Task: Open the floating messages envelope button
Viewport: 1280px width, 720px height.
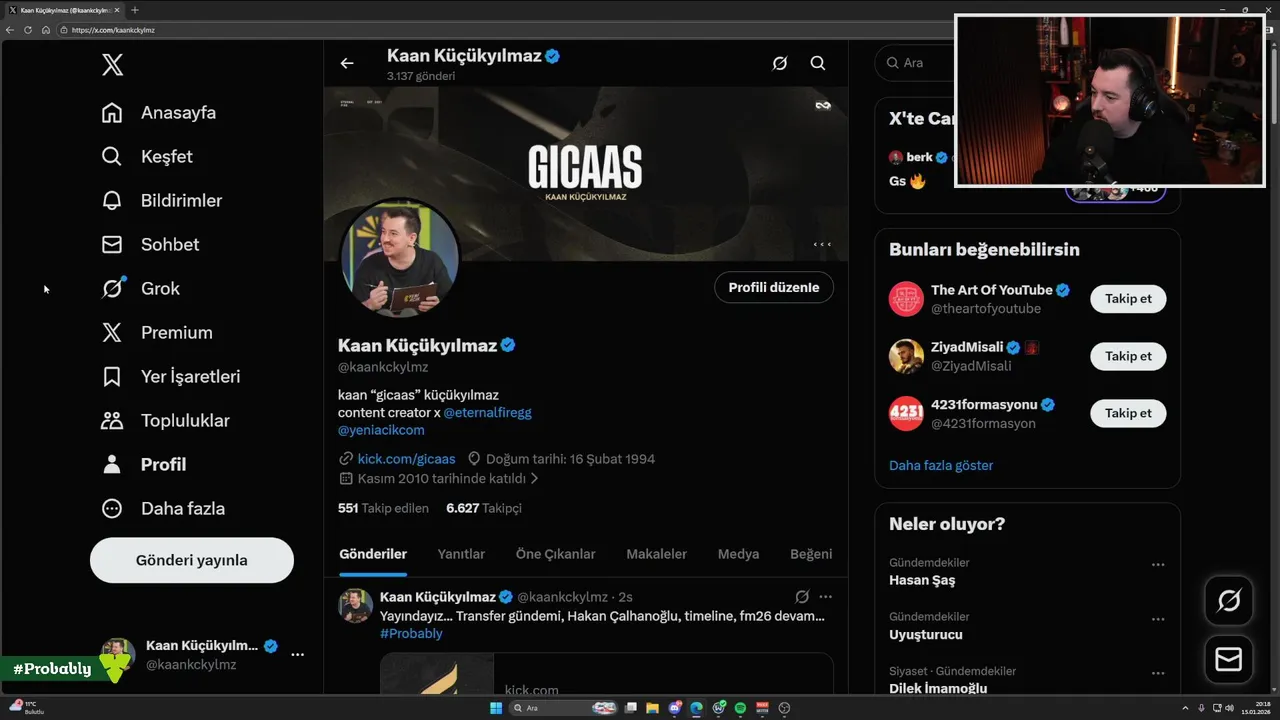Action: pyautogui.click(x=1229, y=660)
